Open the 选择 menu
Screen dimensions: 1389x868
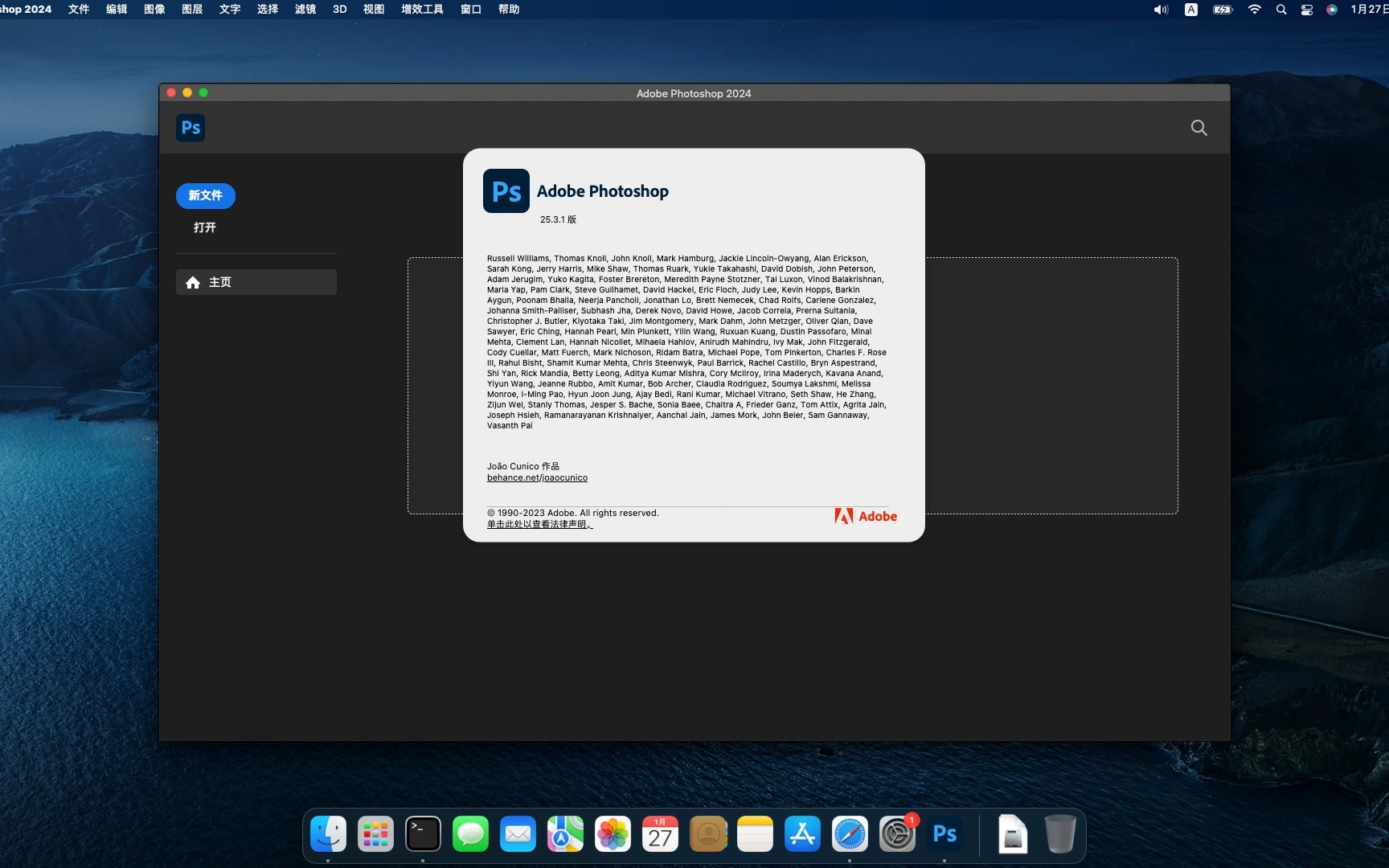point(268,10)
